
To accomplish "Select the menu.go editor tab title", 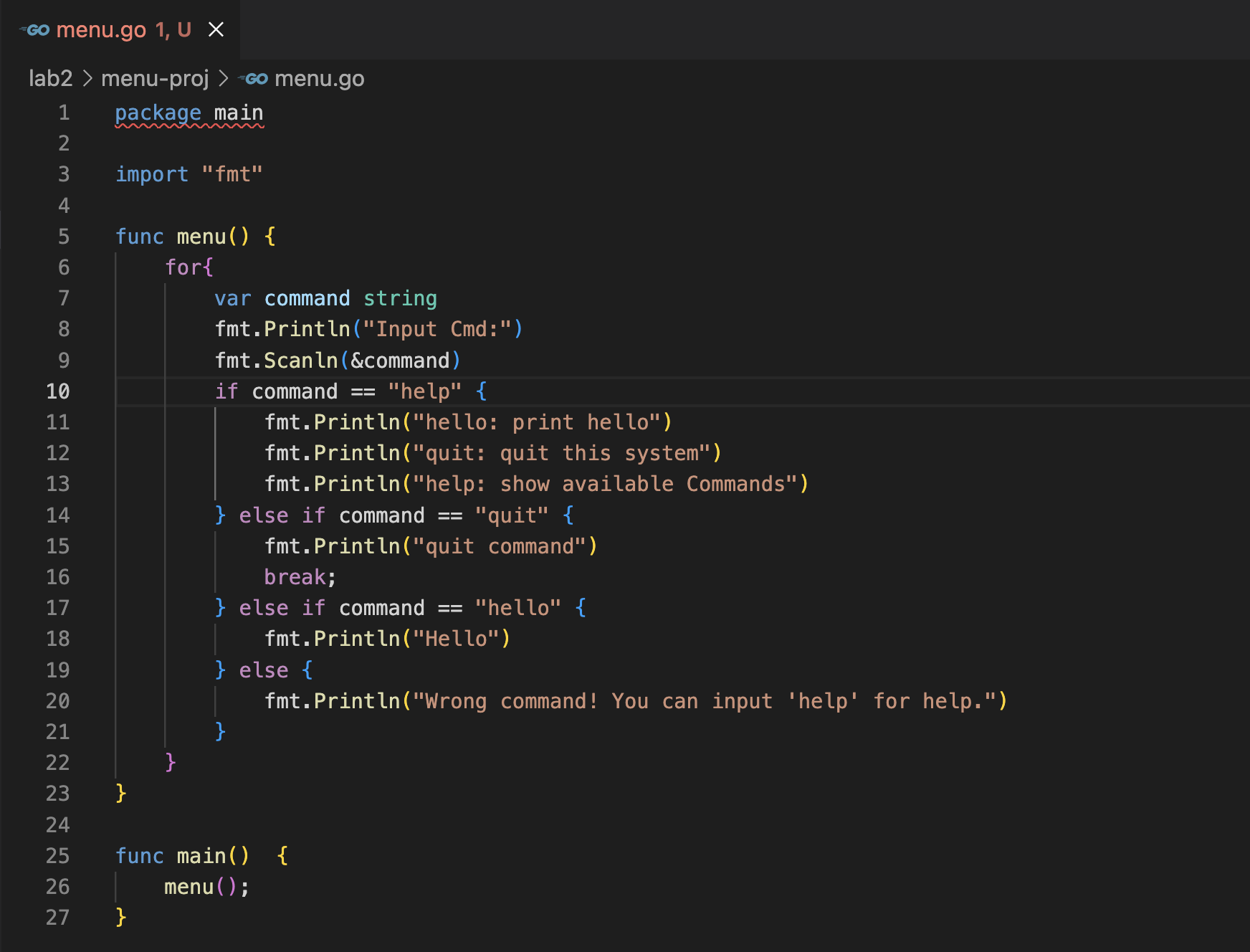I will [x=101, y=30].
